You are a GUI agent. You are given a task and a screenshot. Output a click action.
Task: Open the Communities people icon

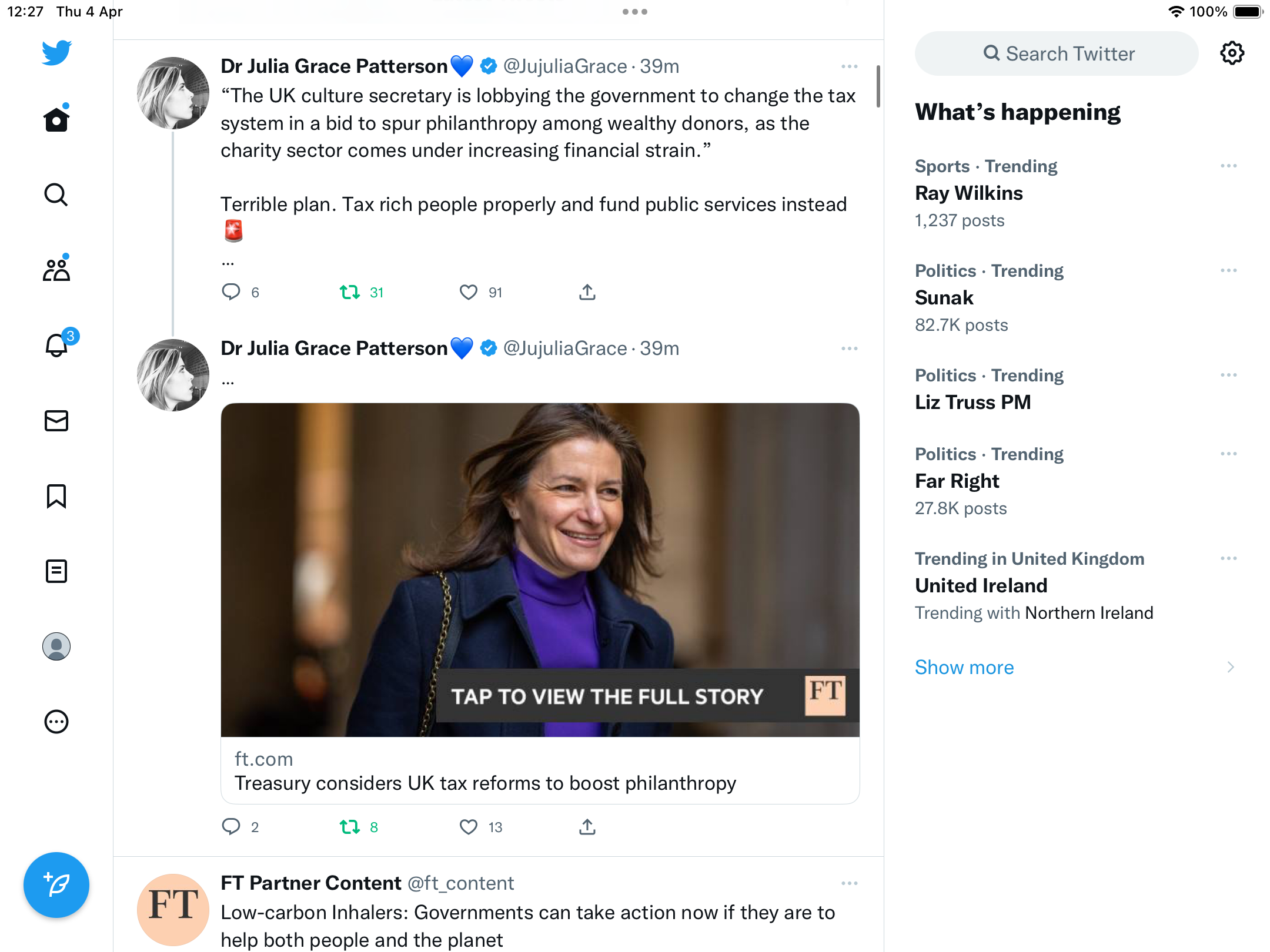[56, 269]
